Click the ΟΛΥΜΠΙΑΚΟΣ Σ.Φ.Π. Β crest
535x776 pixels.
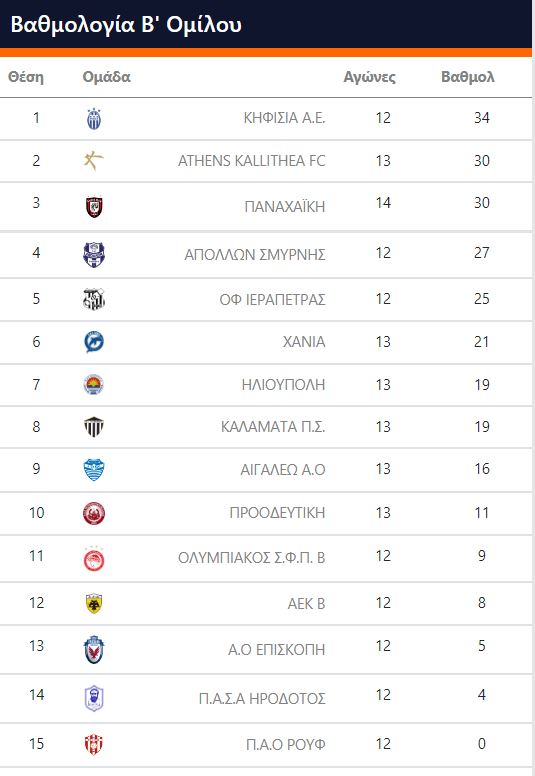coord(94,559)
